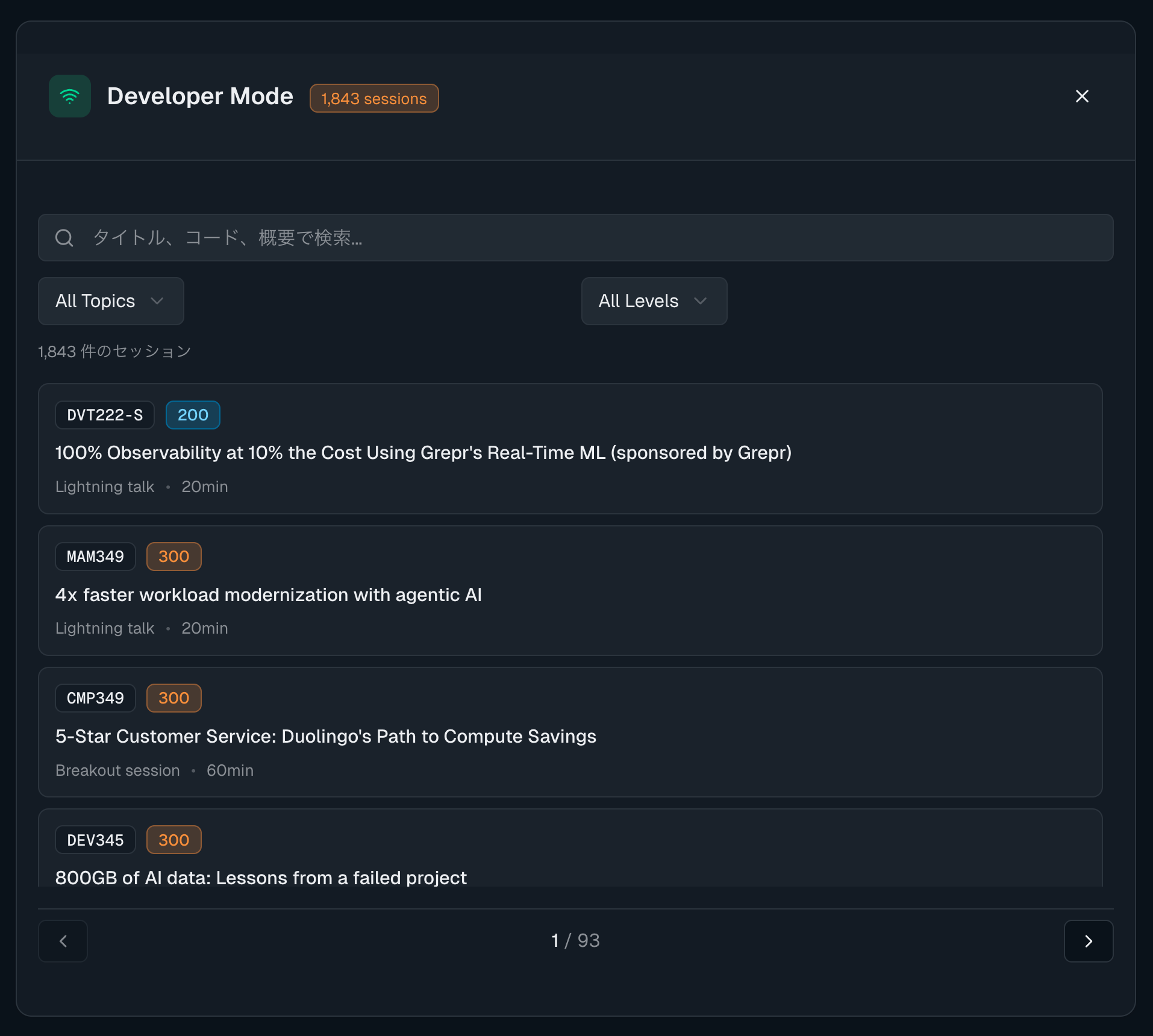Screen dimensions: 1153x1036
Task: Click the 300 level badge beside MAM349
Action: click(173, 557)
